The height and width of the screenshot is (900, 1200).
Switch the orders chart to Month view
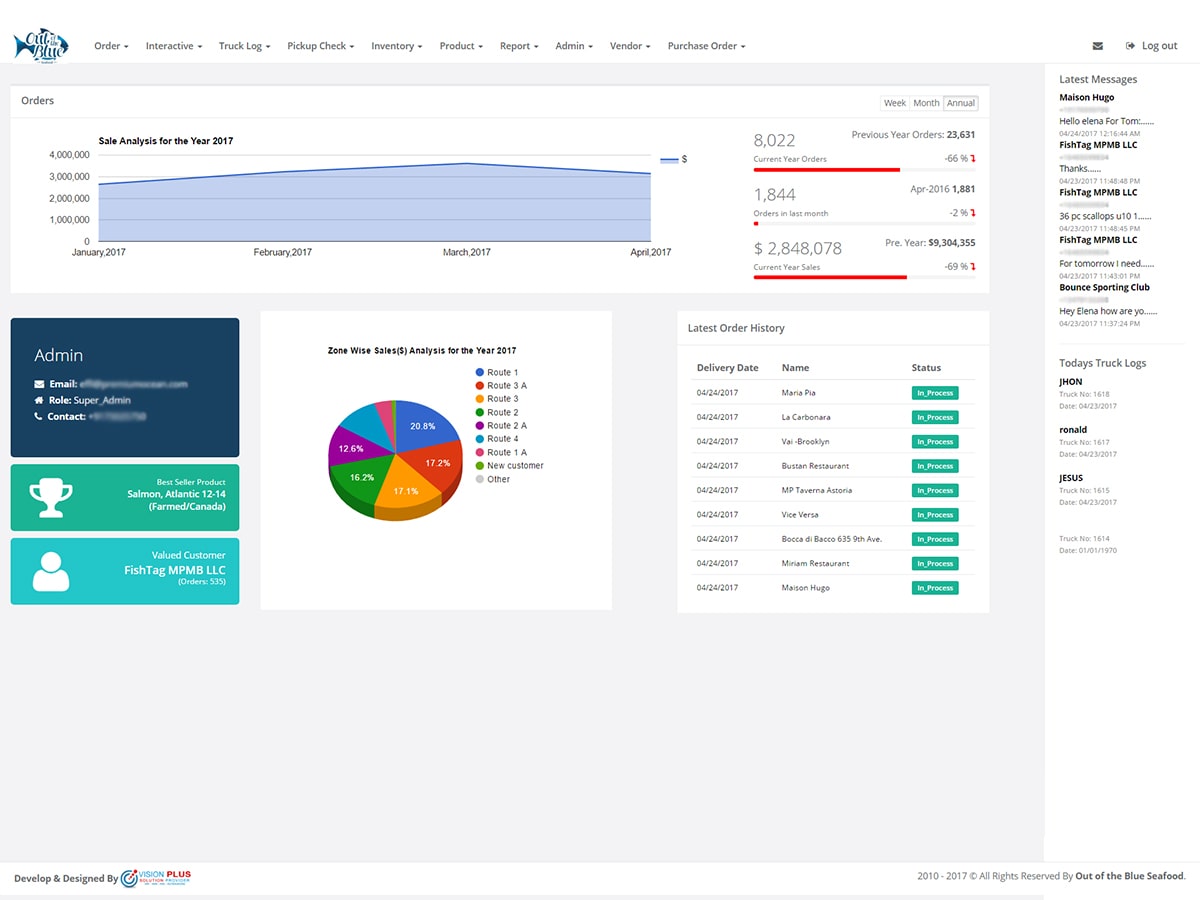[926, 103]
